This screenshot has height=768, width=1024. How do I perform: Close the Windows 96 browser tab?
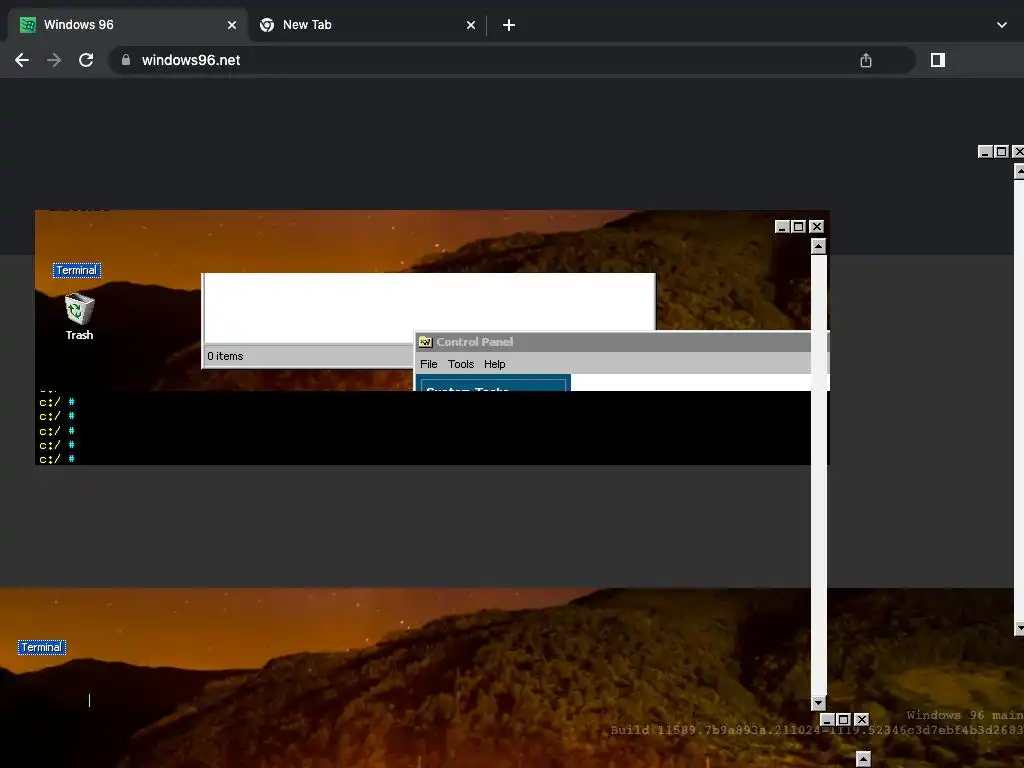232,25
